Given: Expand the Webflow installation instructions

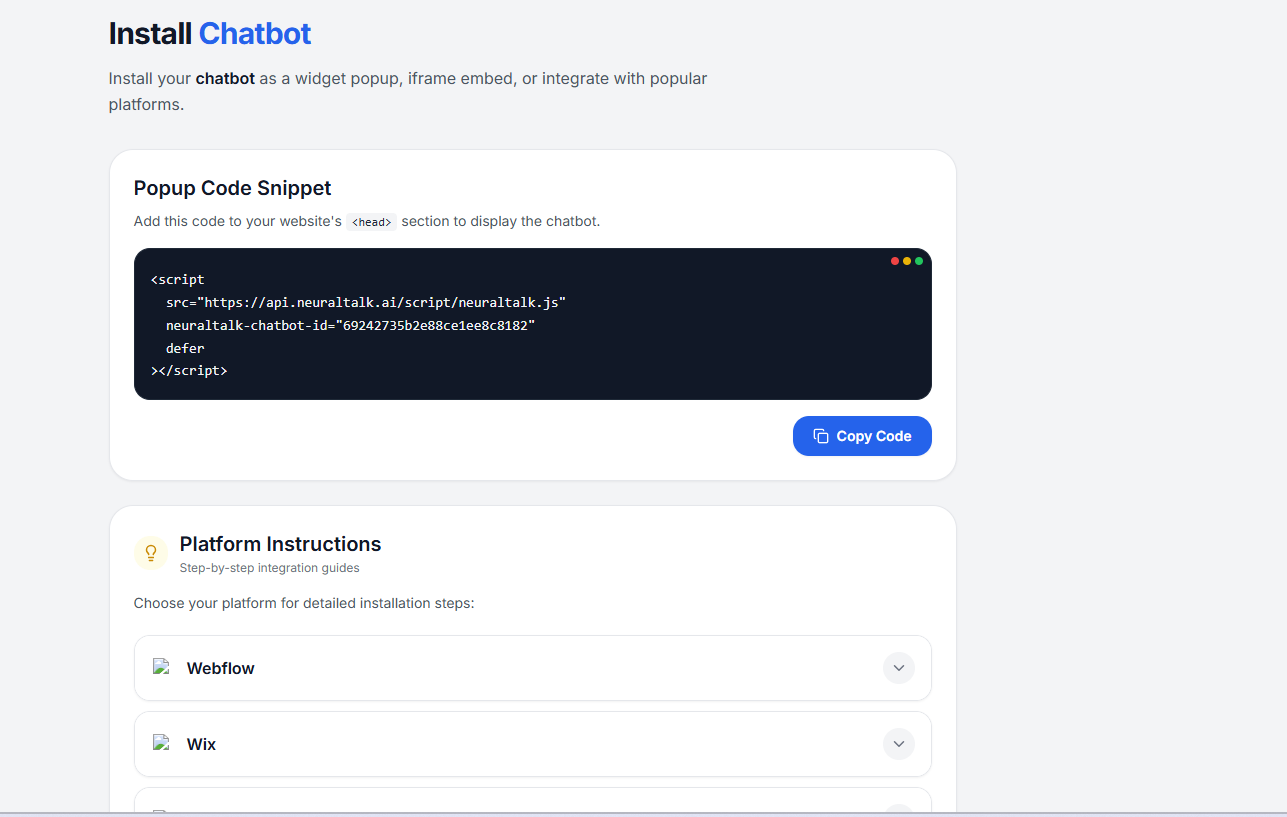Looking at the screenshot, I should click(x=898, y=667).
